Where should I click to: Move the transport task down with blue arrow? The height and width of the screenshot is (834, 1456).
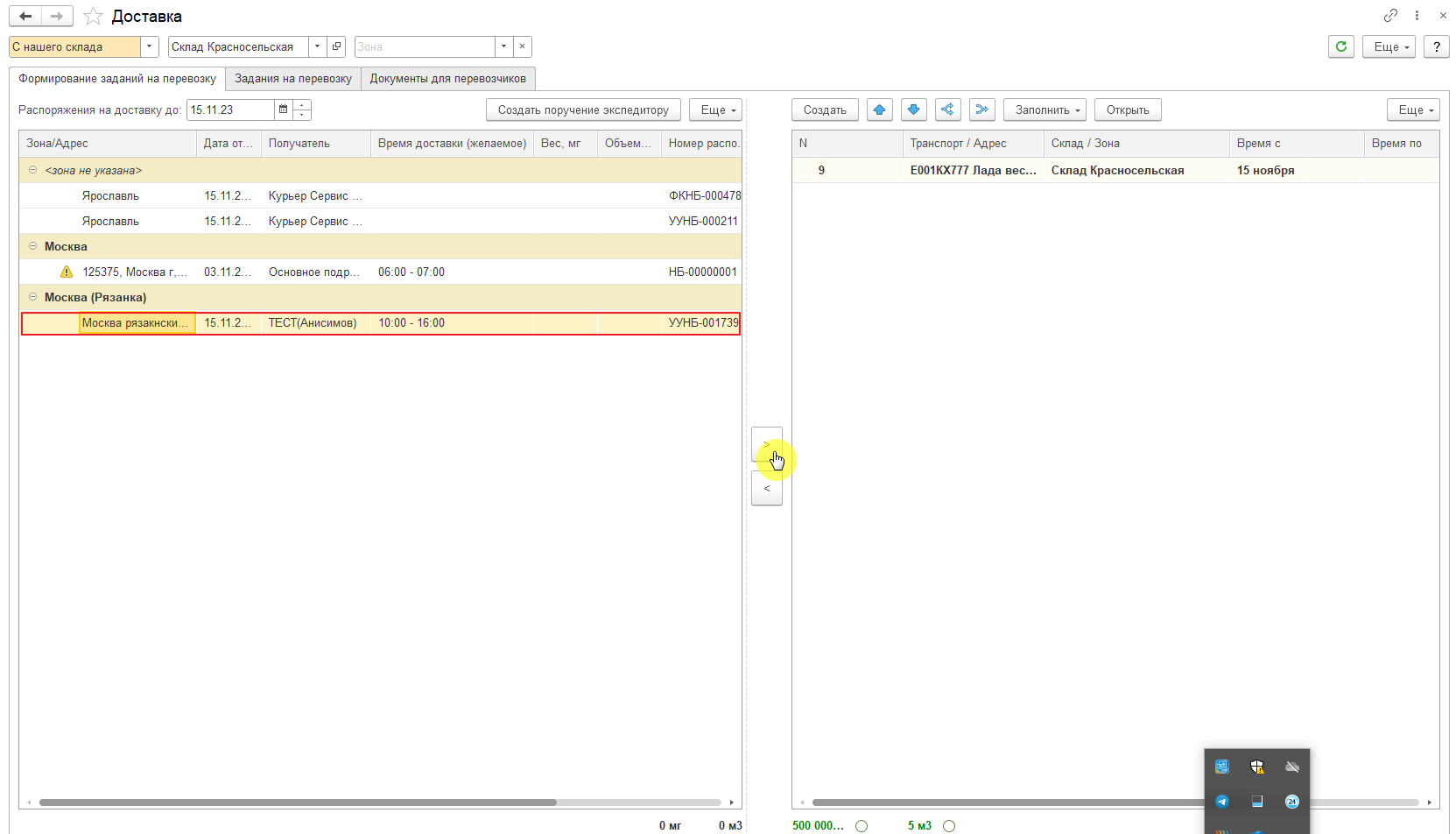914,110
